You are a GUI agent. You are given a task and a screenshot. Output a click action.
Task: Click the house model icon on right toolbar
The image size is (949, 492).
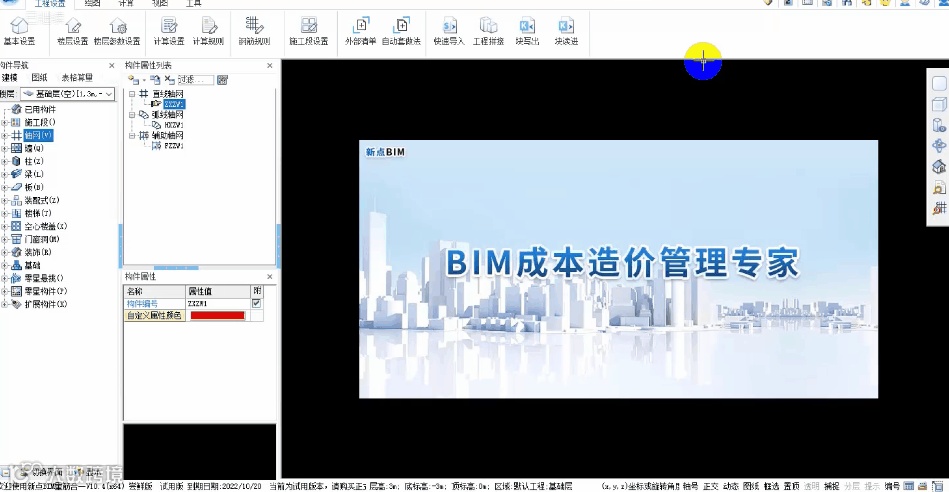pos(939,166)
